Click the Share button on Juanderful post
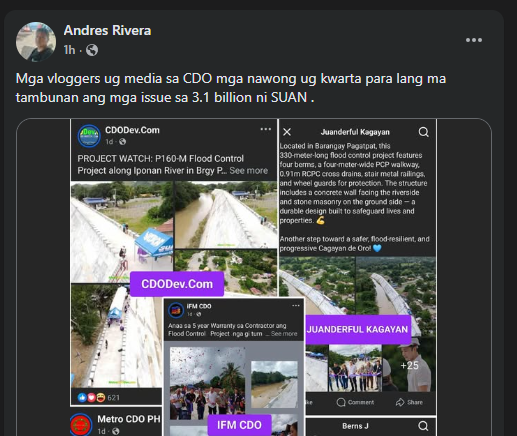The width and height of the screenshot is (517, 436). 409,402
